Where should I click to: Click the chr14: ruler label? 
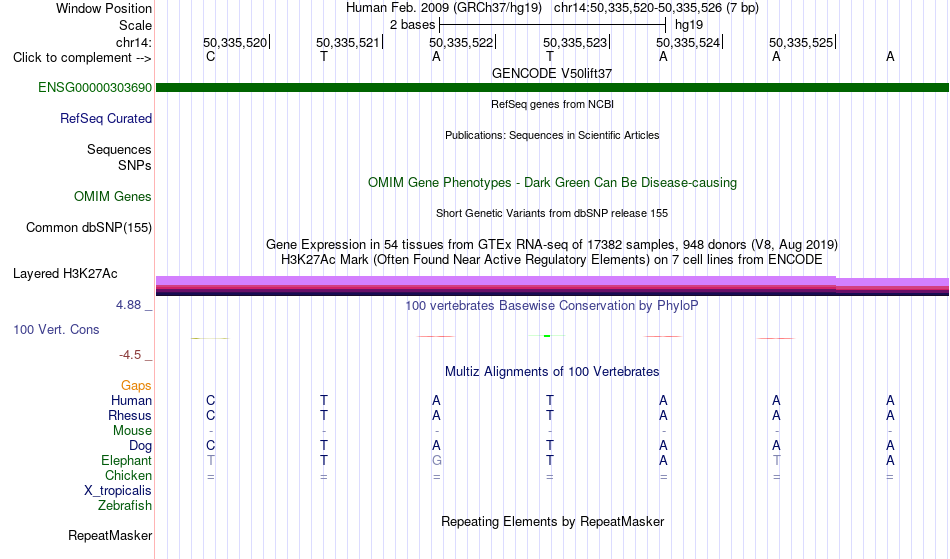click(134, 43)
